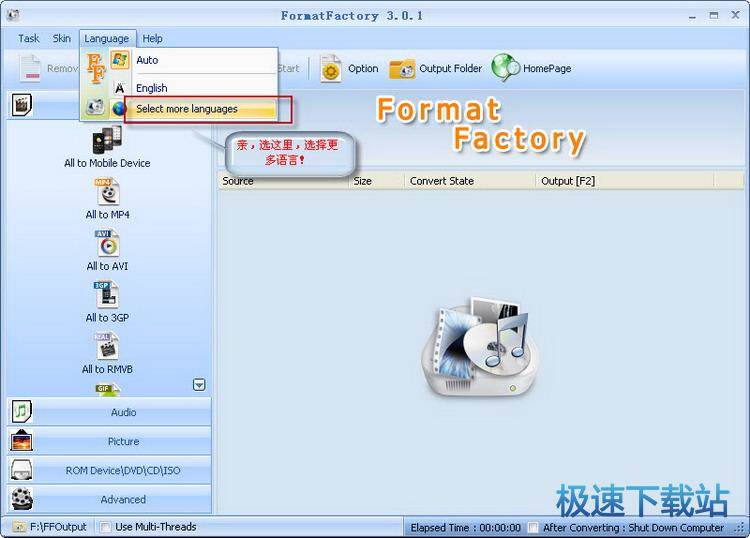Click the Language menu

pos(107,38)
